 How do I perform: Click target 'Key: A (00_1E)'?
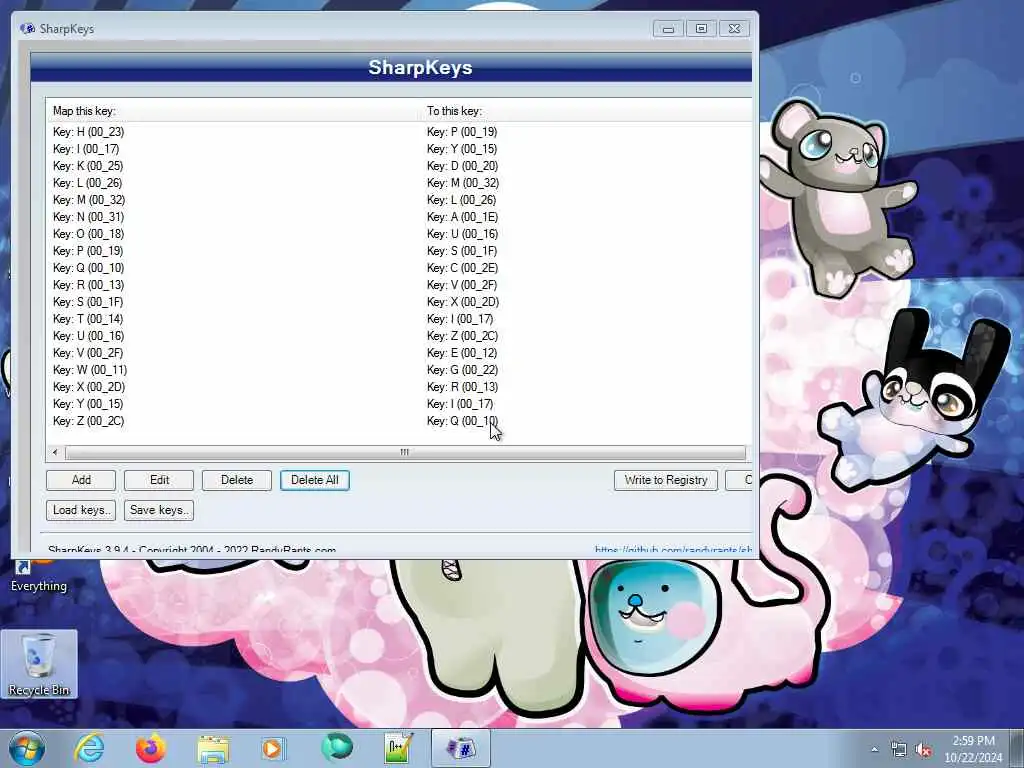click(462, 217)
